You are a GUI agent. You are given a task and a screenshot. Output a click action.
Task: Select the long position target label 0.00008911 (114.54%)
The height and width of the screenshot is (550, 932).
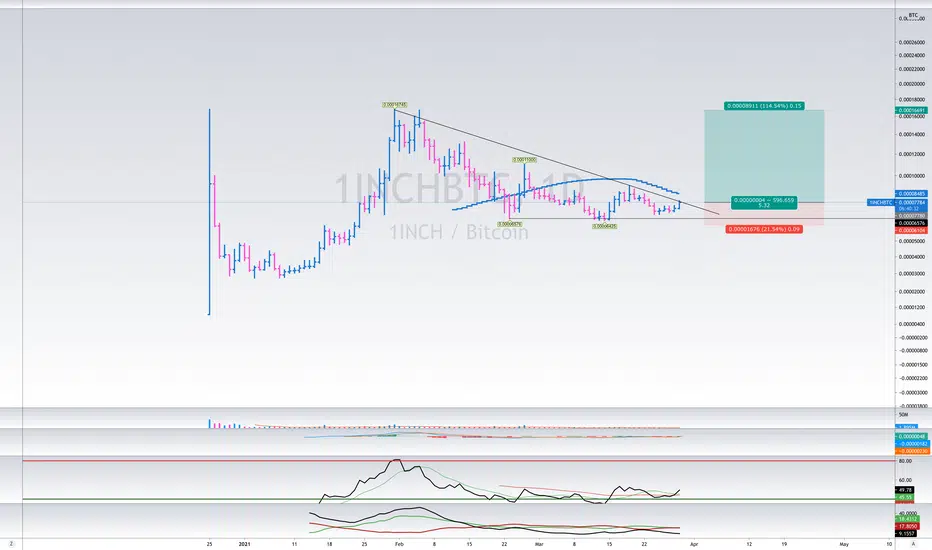[764, 106]
